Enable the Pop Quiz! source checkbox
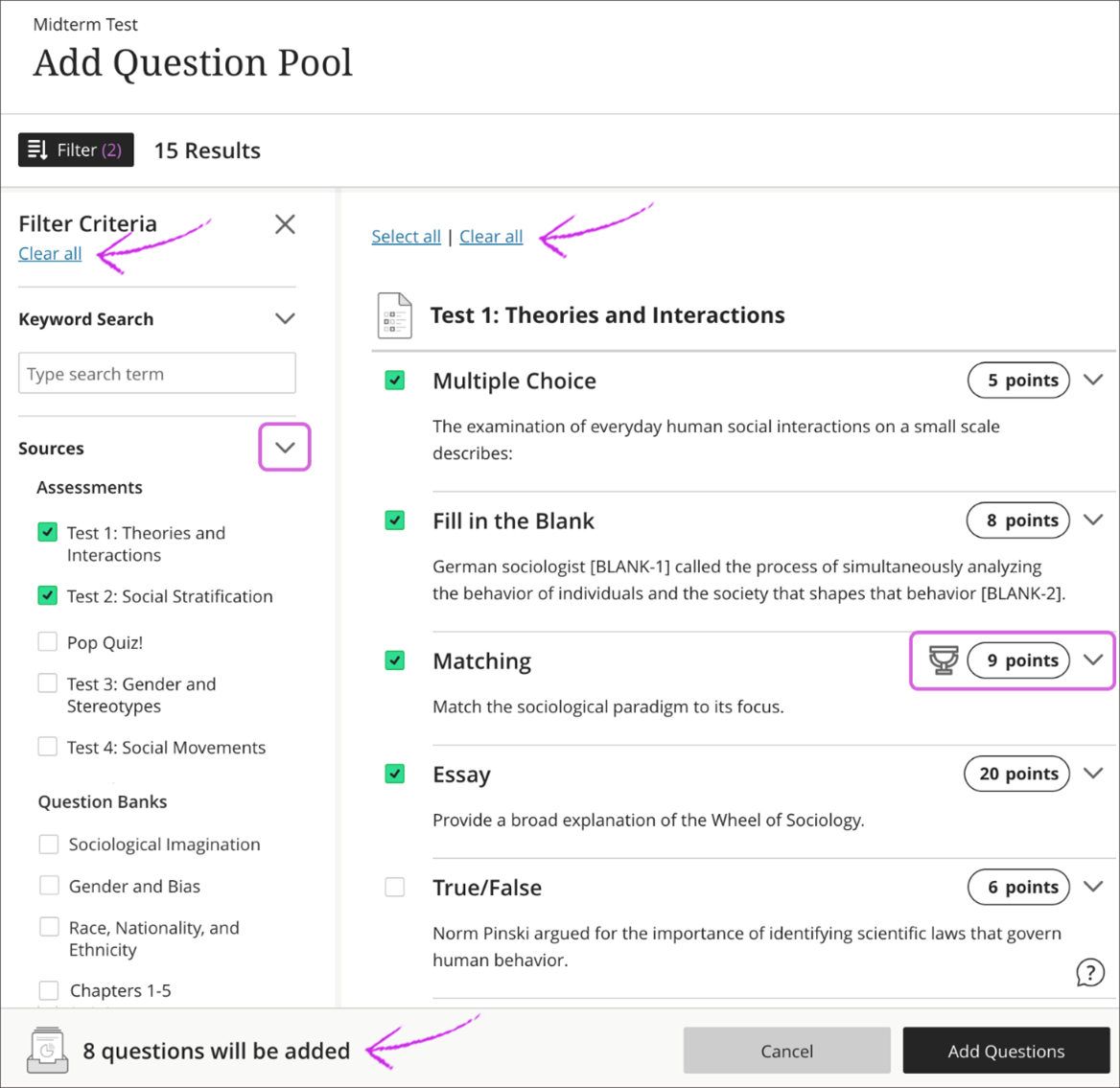The image size is (1120, 1088). [x=47, y=641]
